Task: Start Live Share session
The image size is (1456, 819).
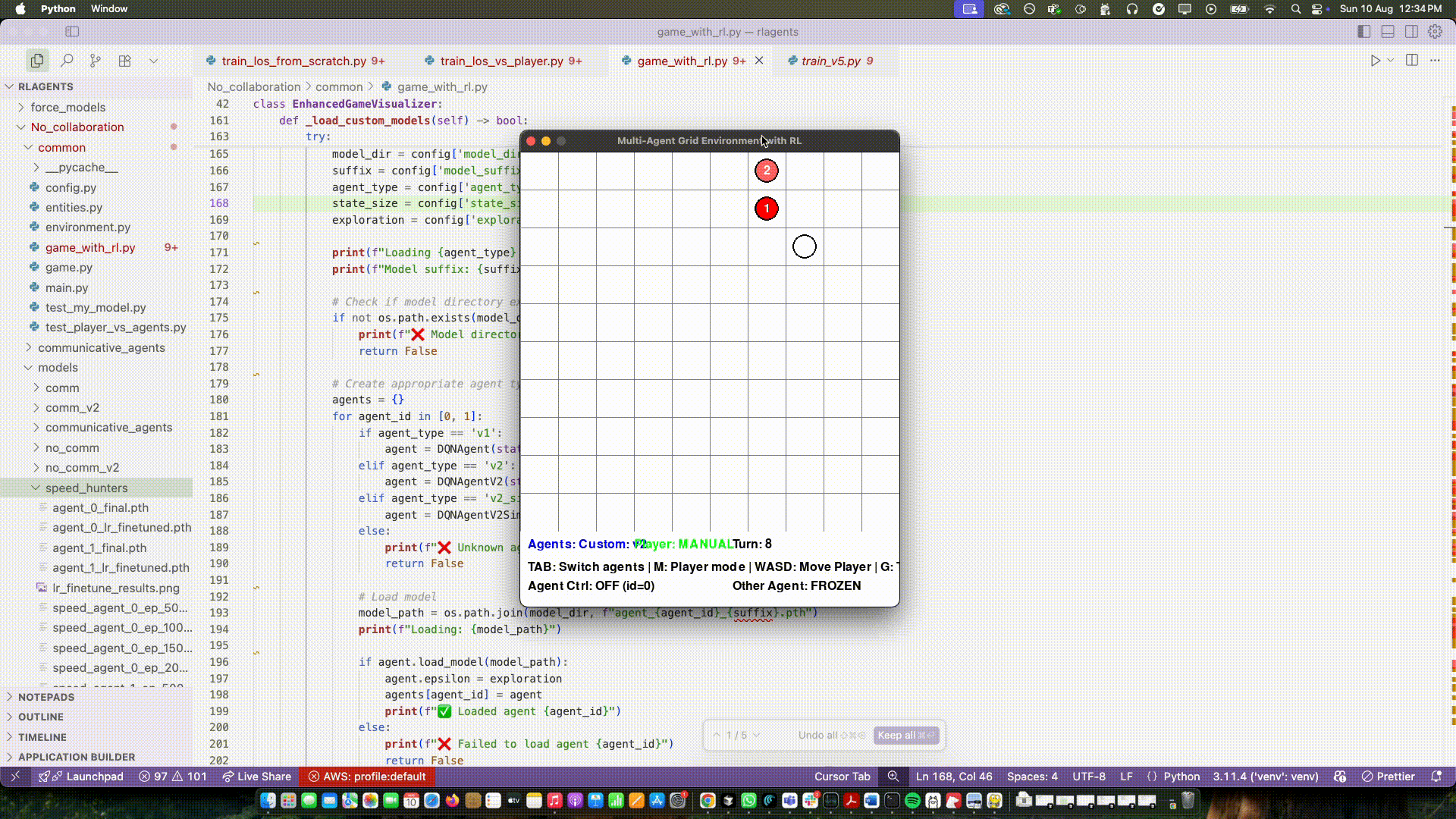Action: 257,776
